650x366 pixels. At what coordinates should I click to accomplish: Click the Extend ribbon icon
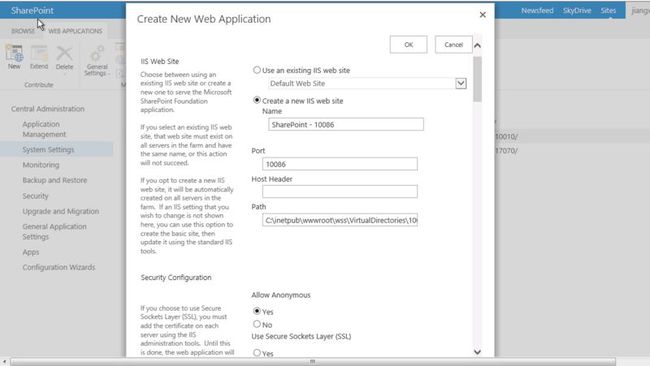pos(39,56)
